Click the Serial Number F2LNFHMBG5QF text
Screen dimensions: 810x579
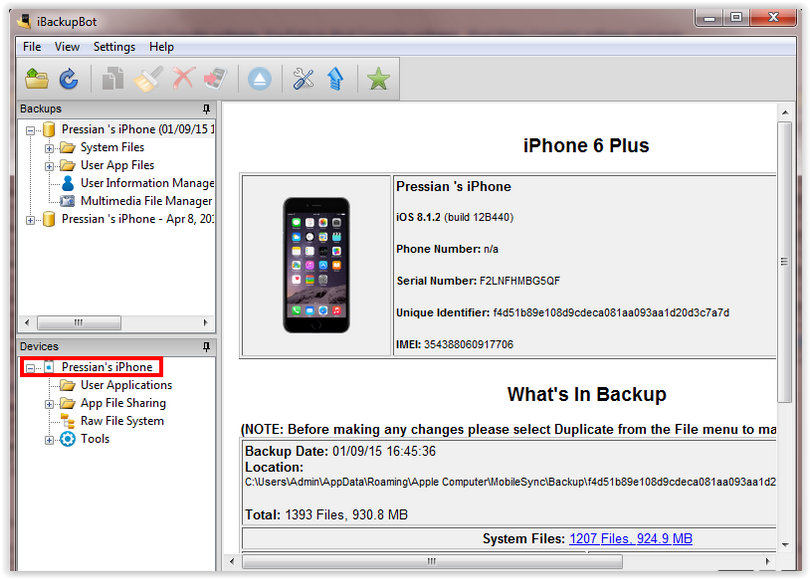click(x=478, y=281)
